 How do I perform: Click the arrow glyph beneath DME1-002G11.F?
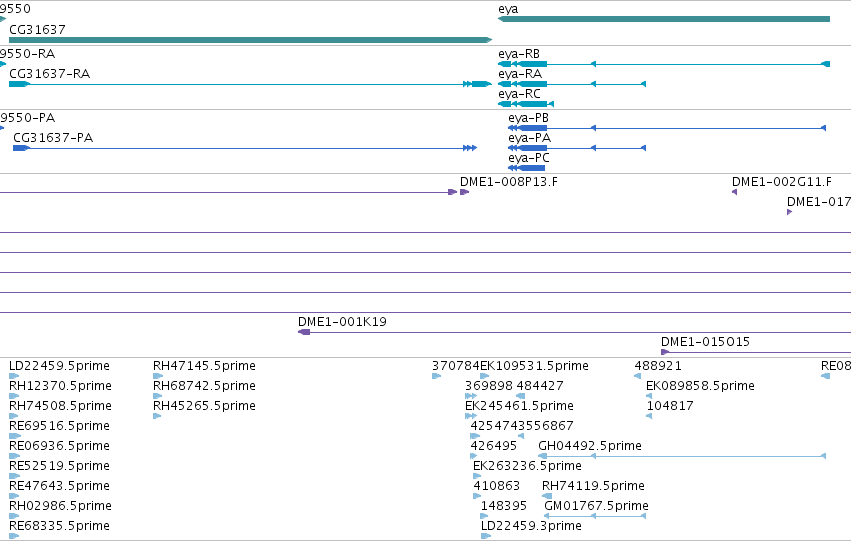734,192
